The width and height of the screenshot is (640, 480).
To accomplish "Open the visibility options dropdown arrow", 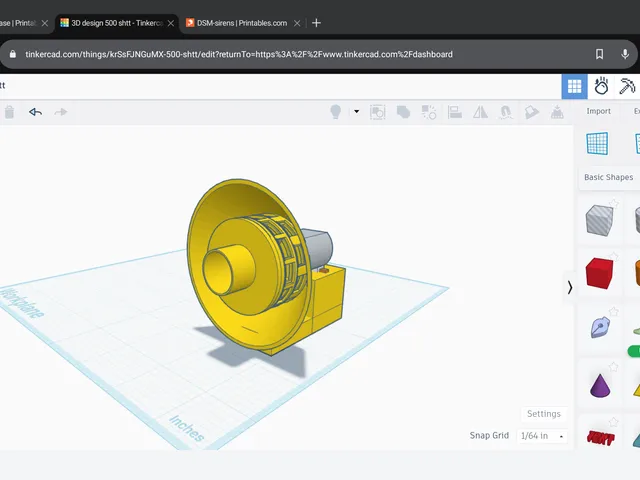I will tap(356, 111).
